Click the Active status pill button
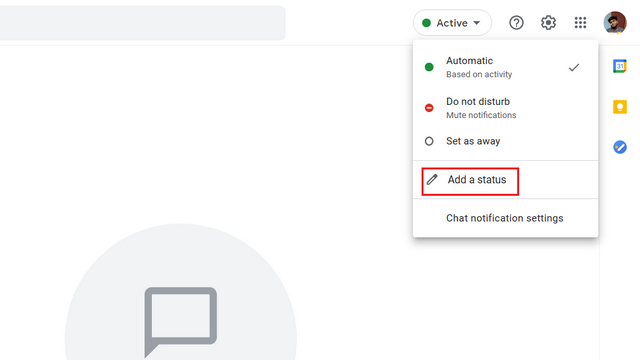The height and width of the screenshot is (360, 640). point(452,23)
